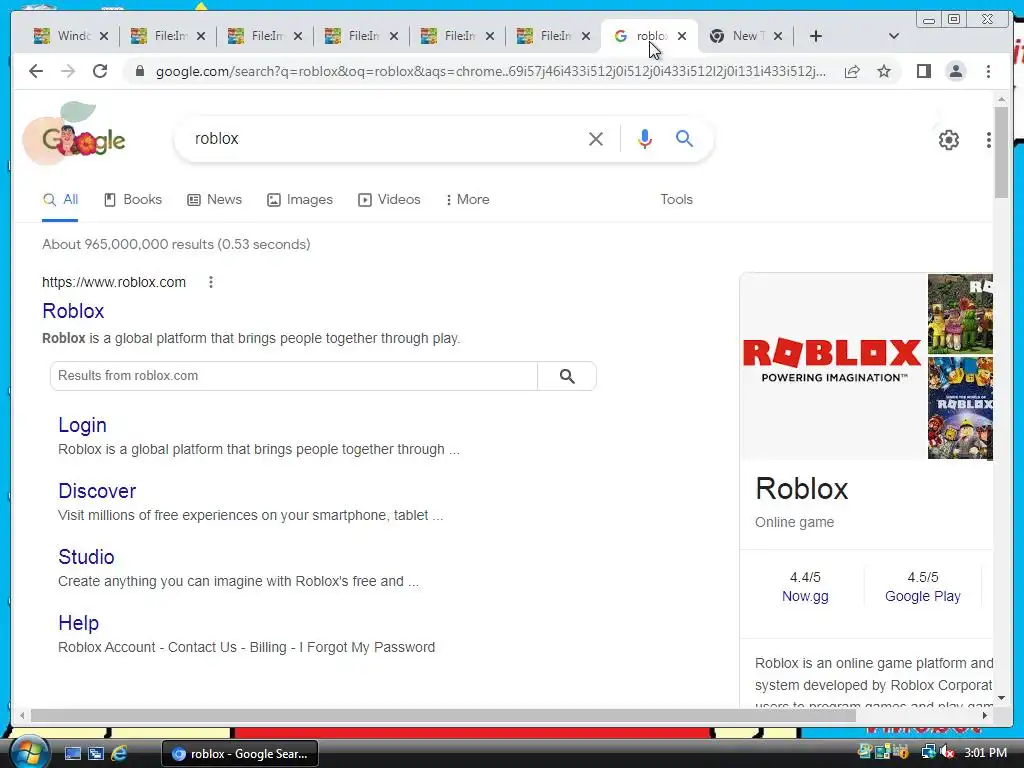Click inside the roblox search query field
The height and width of the screenshot is (768, 1024).
[x=385, y=139]
